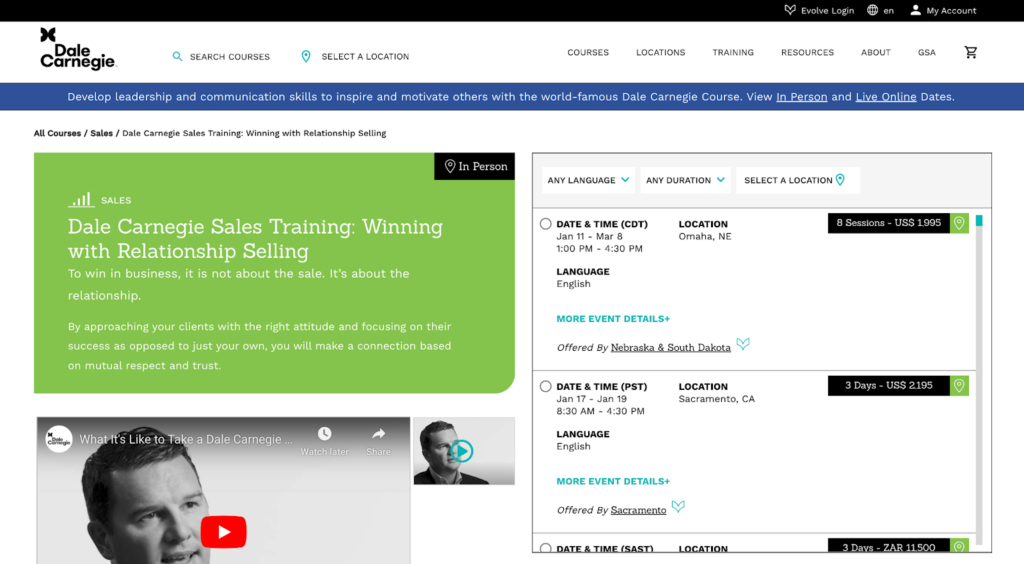
Task: Open the Any Duration dropdown
Action: coord(686,180)
